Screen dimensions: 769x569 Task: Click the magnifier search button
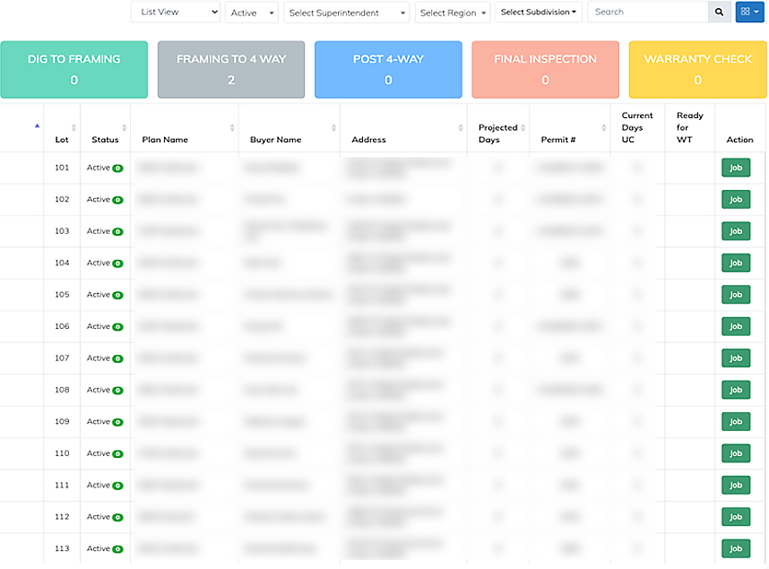719,12
